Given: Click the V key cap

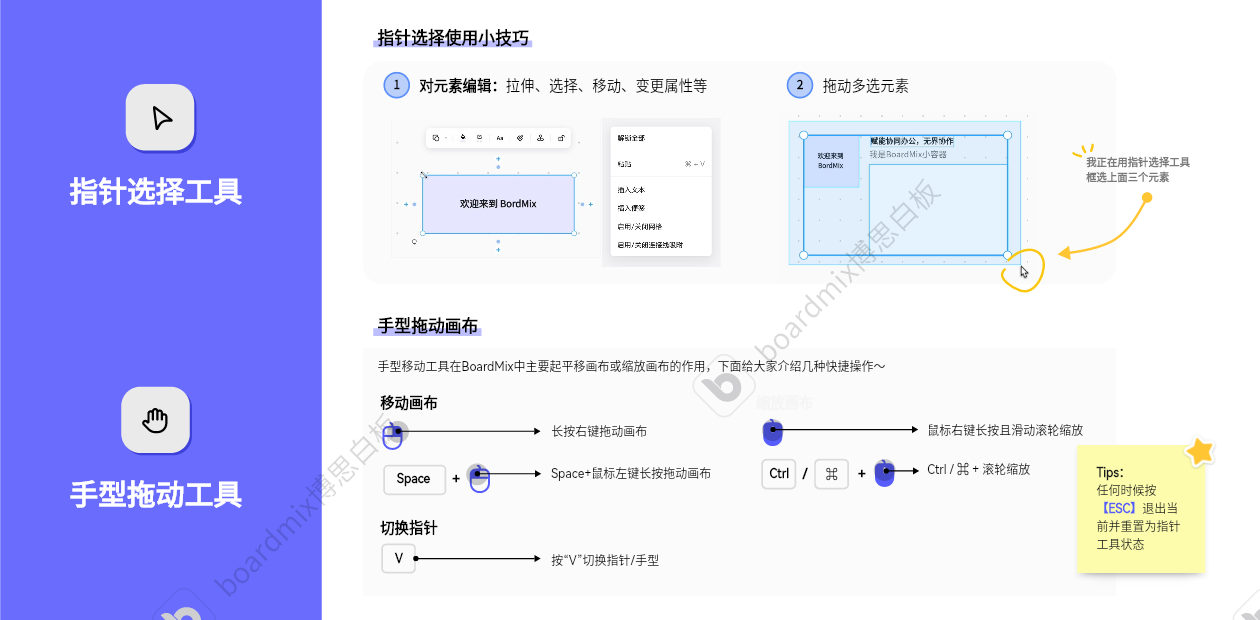Looking at the screenshot, I should [x=398, y=559].
